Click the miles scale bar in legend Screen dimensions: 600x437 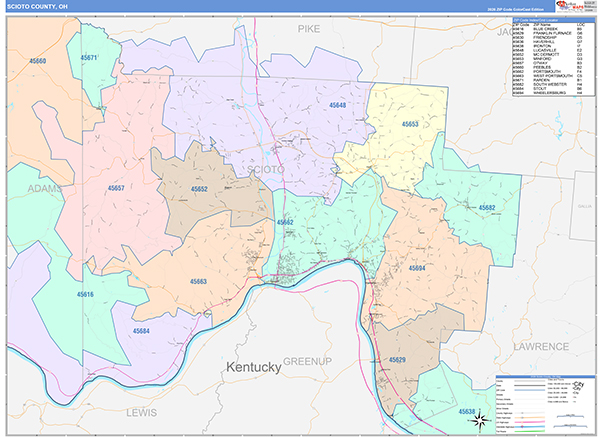click(x=570, y=416)
